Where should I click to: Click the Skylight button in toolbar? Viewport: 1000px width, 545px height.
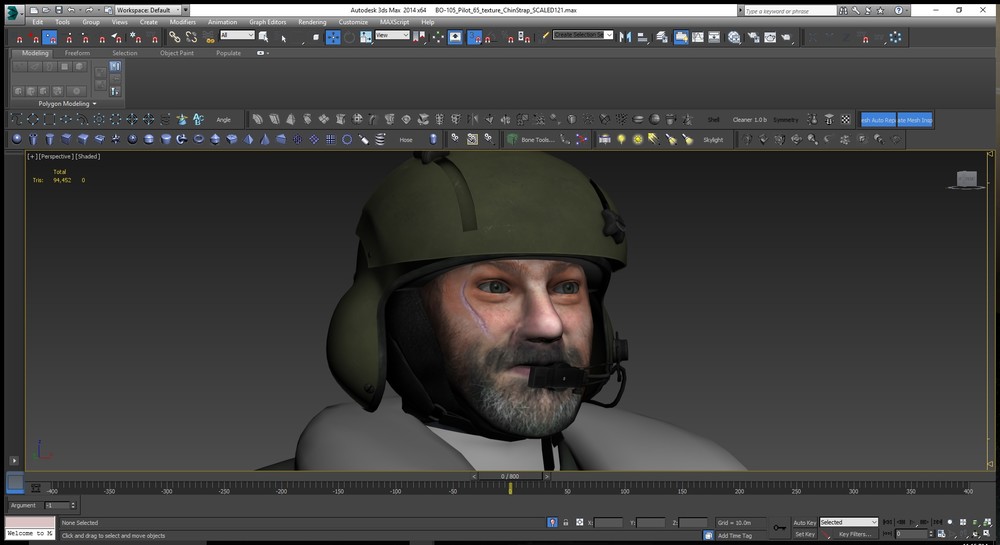point(712,140)
